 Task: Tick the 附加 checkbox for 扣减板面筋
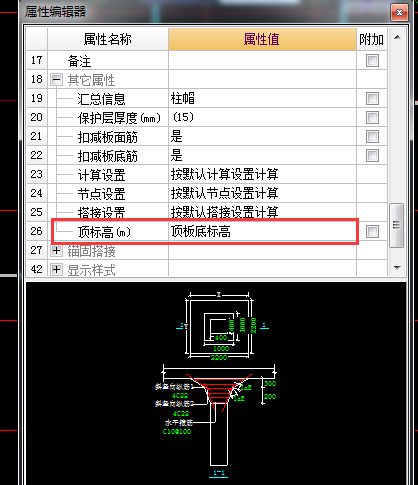[x=372, y=137]
